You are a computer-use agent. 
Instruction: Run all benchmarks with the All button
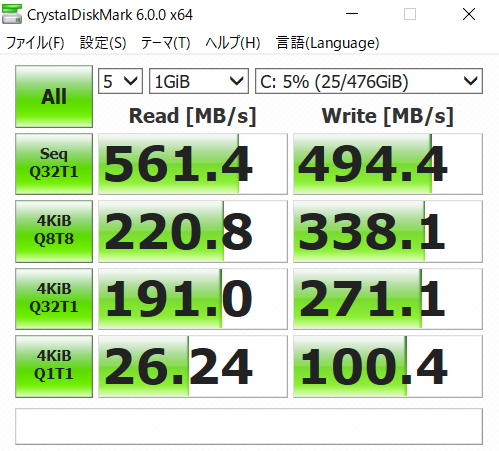tap(54, 96)
